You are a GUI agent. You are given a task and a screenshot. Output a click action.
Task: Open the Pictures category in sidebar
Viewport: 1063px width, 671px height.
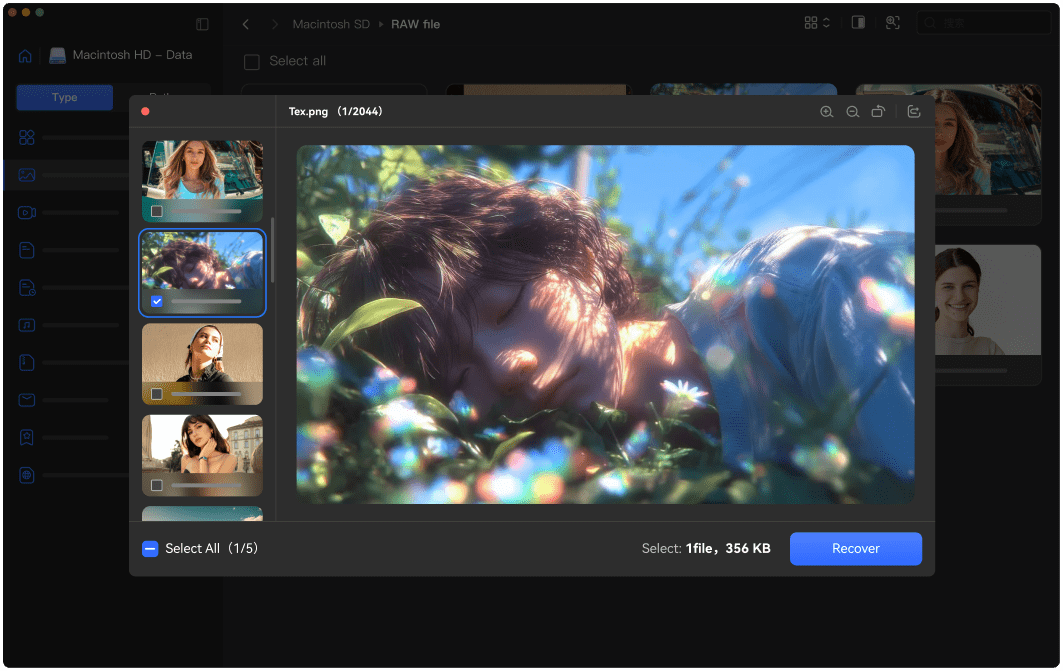(x=27, y=175)
